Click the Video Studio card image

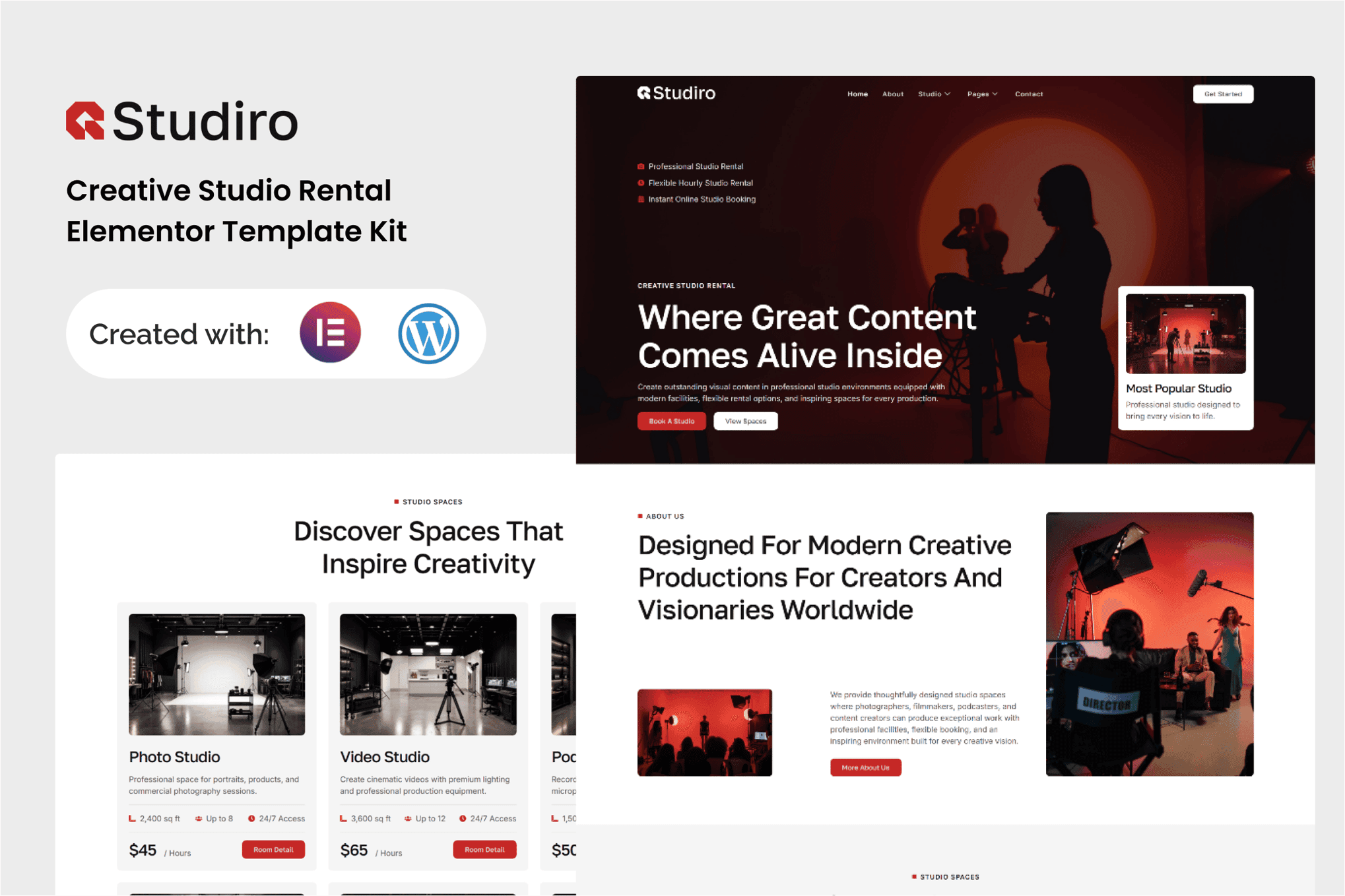pyautogui.click(x=428, y=674)
